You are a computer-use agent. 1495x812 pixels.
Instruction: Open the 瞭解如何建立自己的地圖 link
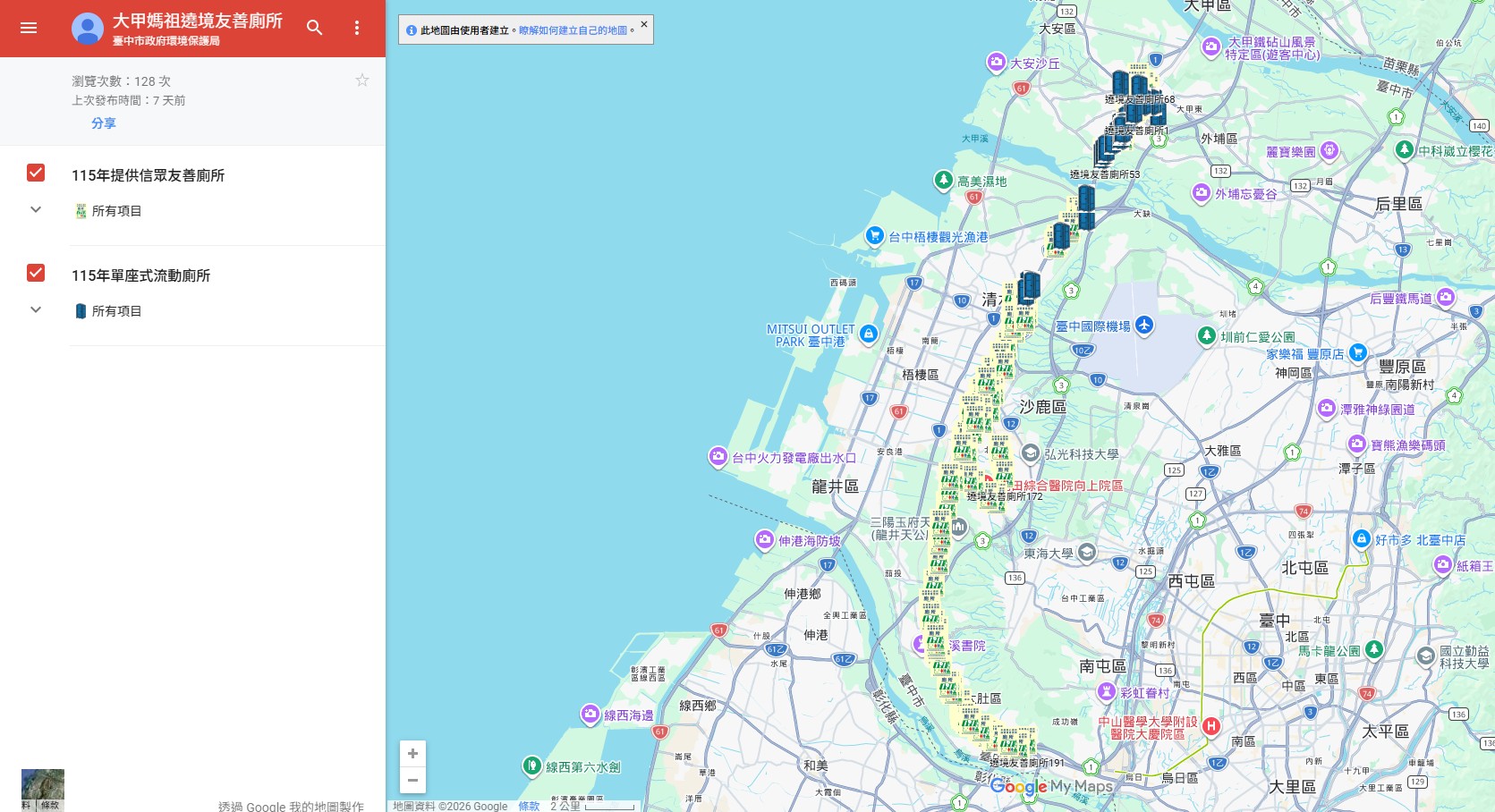(573, 30)
